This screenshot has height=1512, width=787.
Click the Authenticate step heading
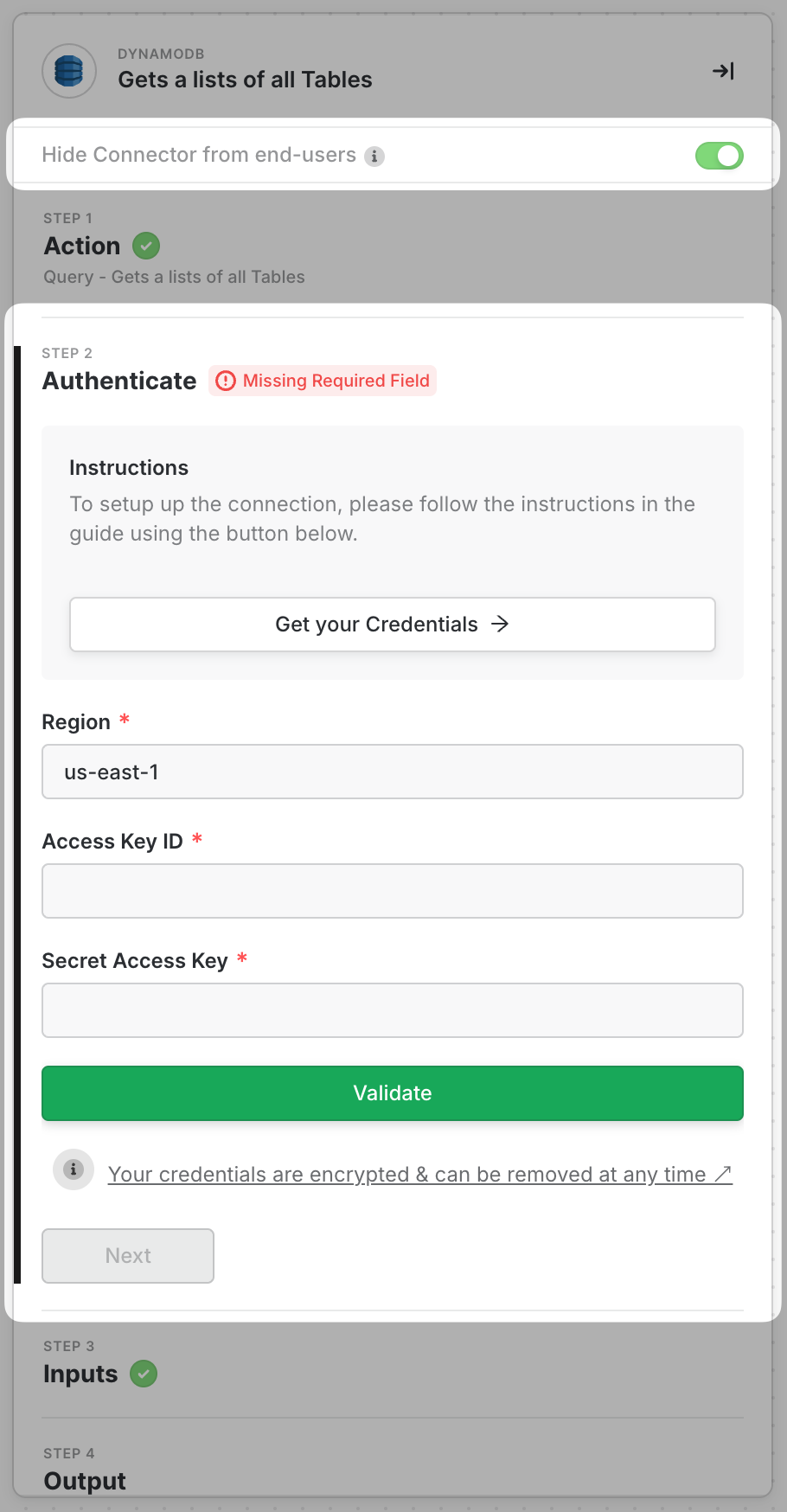[119, 381]
